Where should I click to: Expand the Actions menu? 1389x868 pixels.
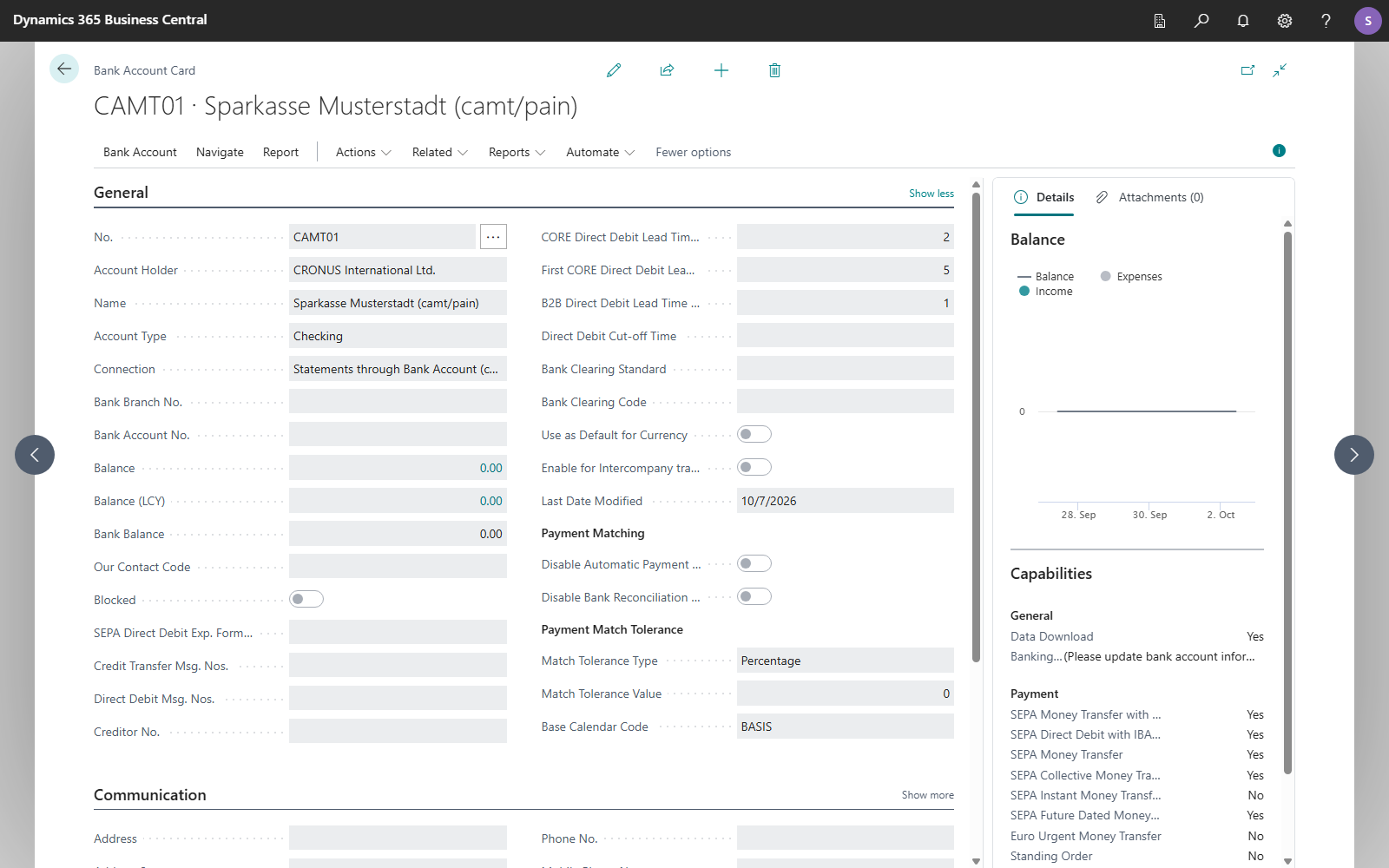364,152
